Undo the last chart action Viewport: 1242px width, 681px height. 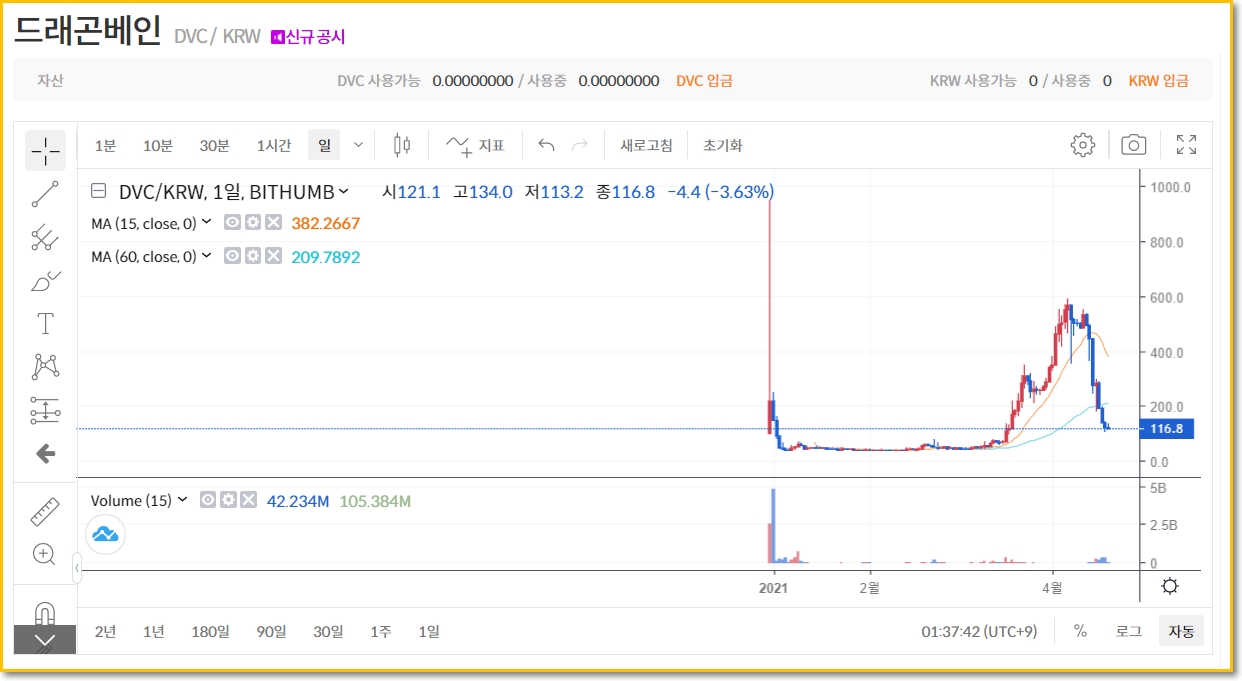coord(546,145)
